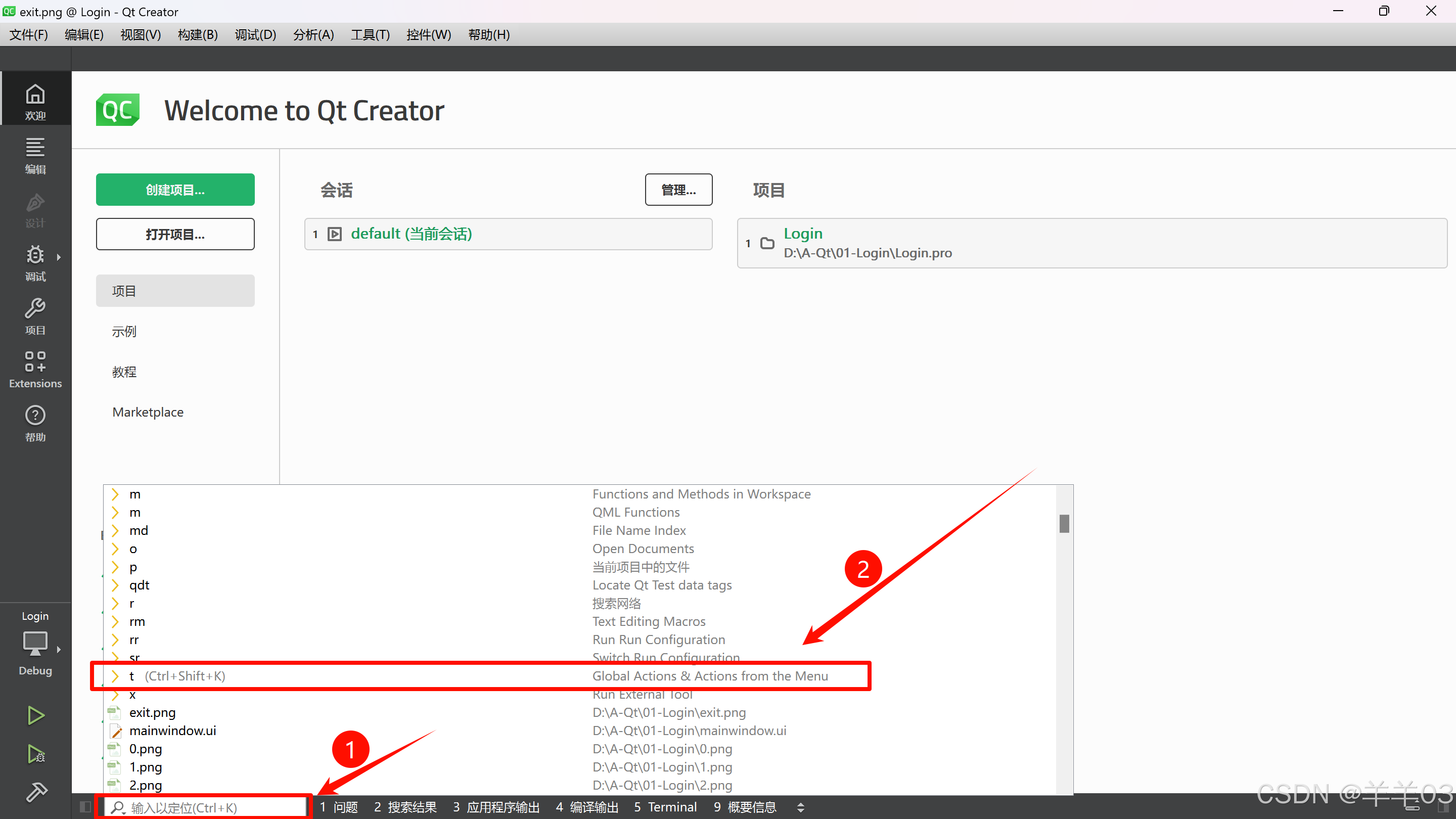Expand the 'qdt' Qt Test data tags filter
The image size is (1456, 819).
click(115, 585)
